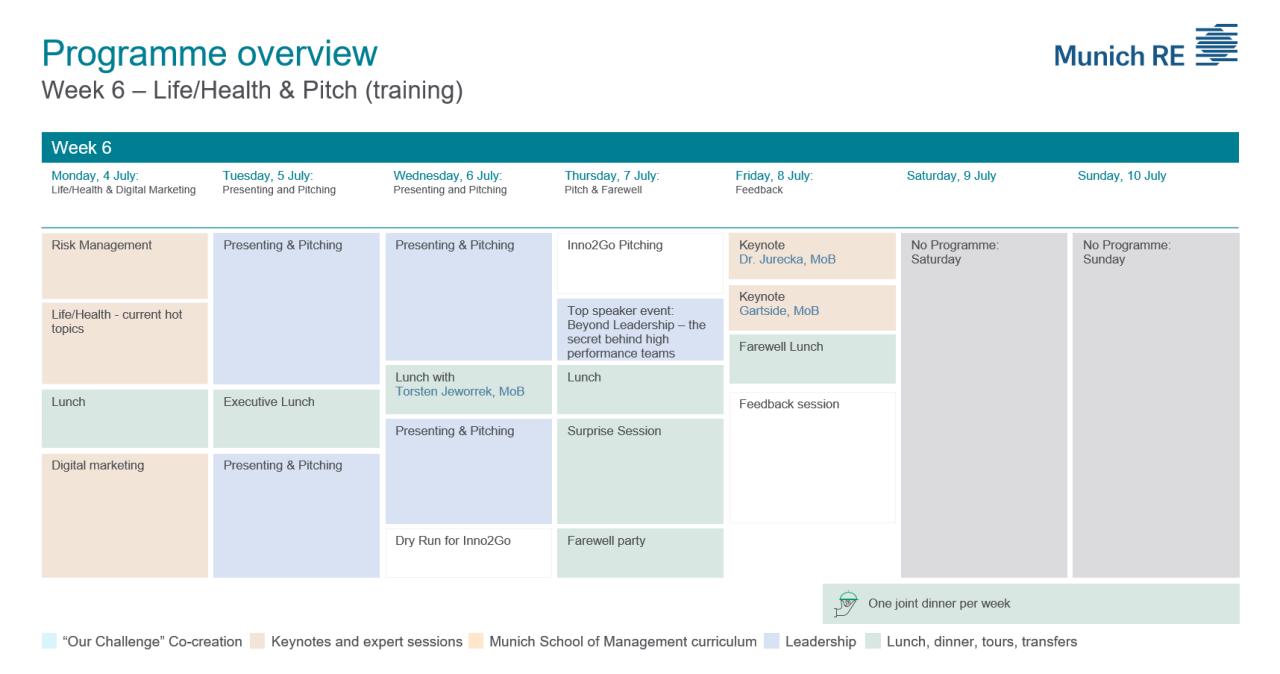
Task: Select the Dry Run for Inno2Go block
Action: [x=468, y=552]
